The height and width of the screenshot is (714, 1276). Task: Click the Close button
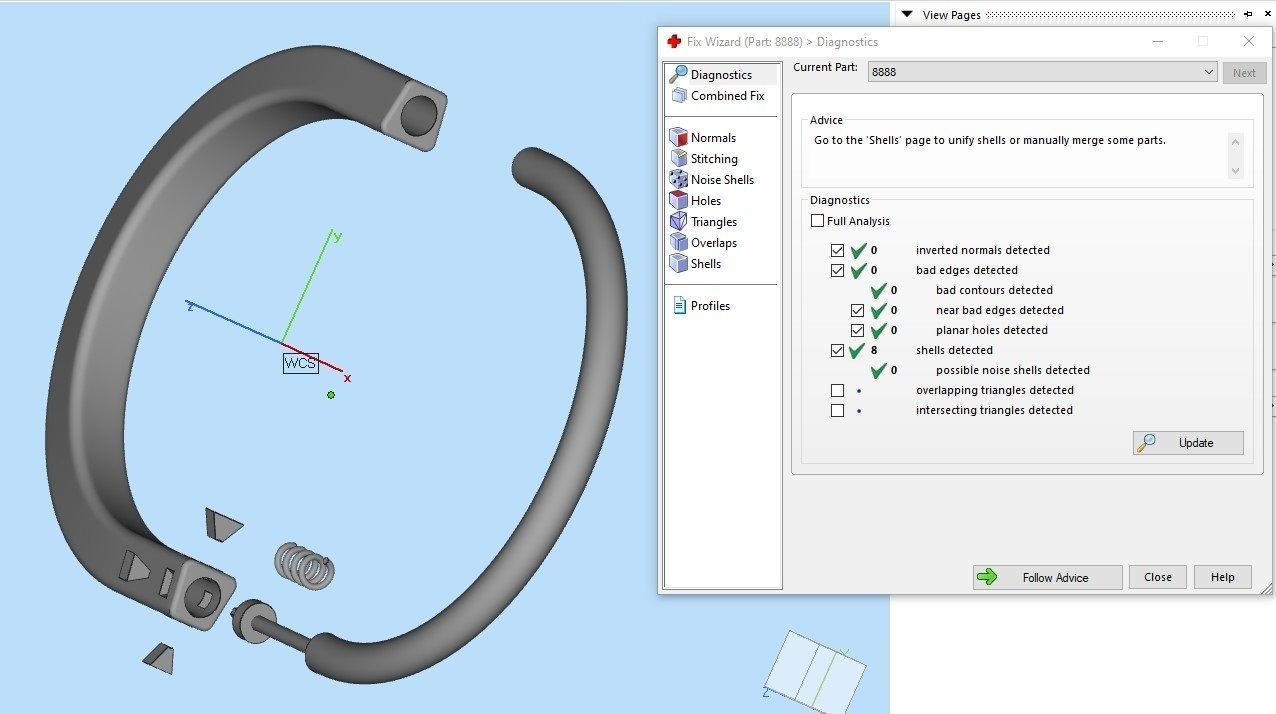pyautogui.click(x=1158, y=577)
